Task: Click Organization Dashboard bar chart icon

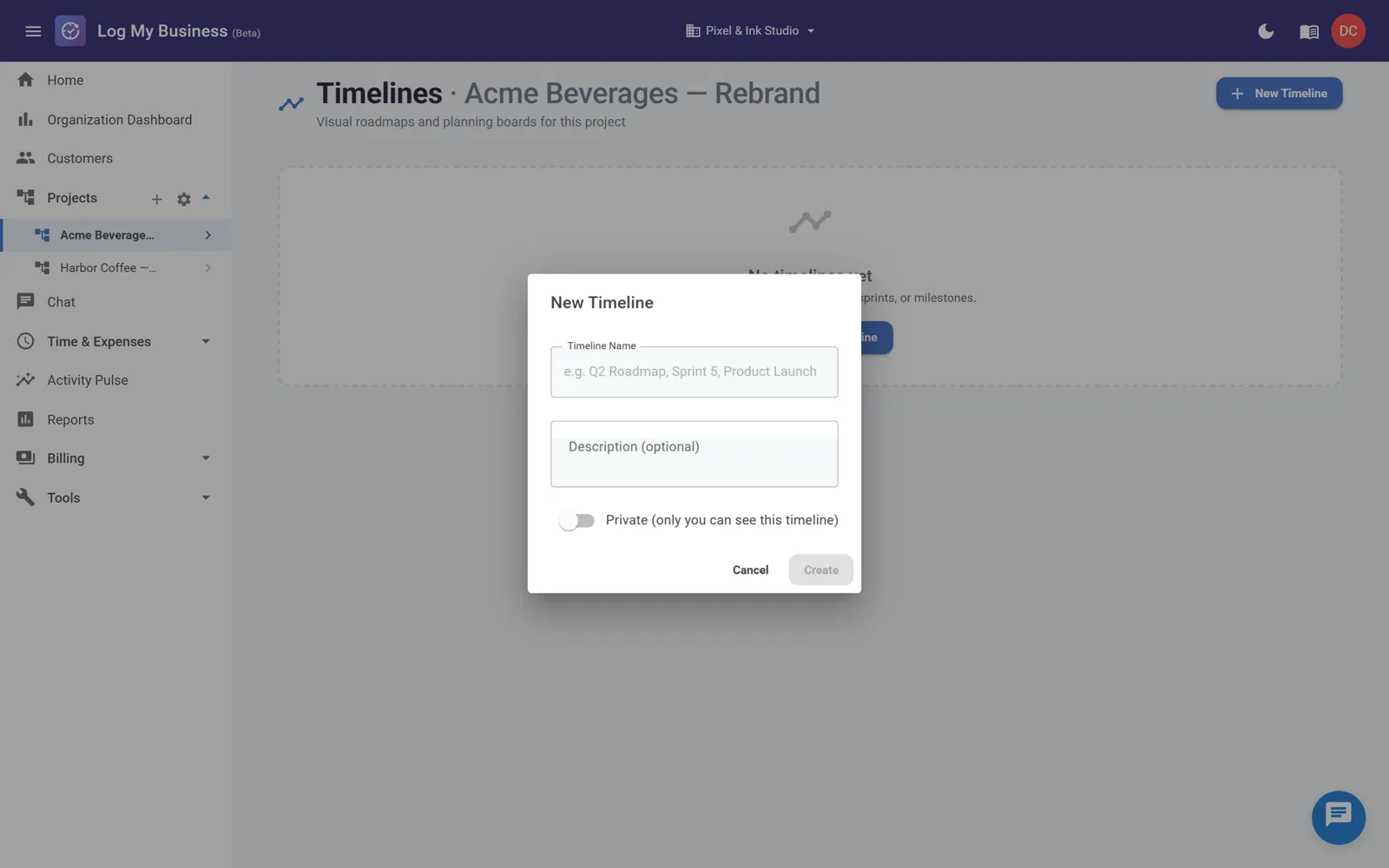Action: coord(25,120)
